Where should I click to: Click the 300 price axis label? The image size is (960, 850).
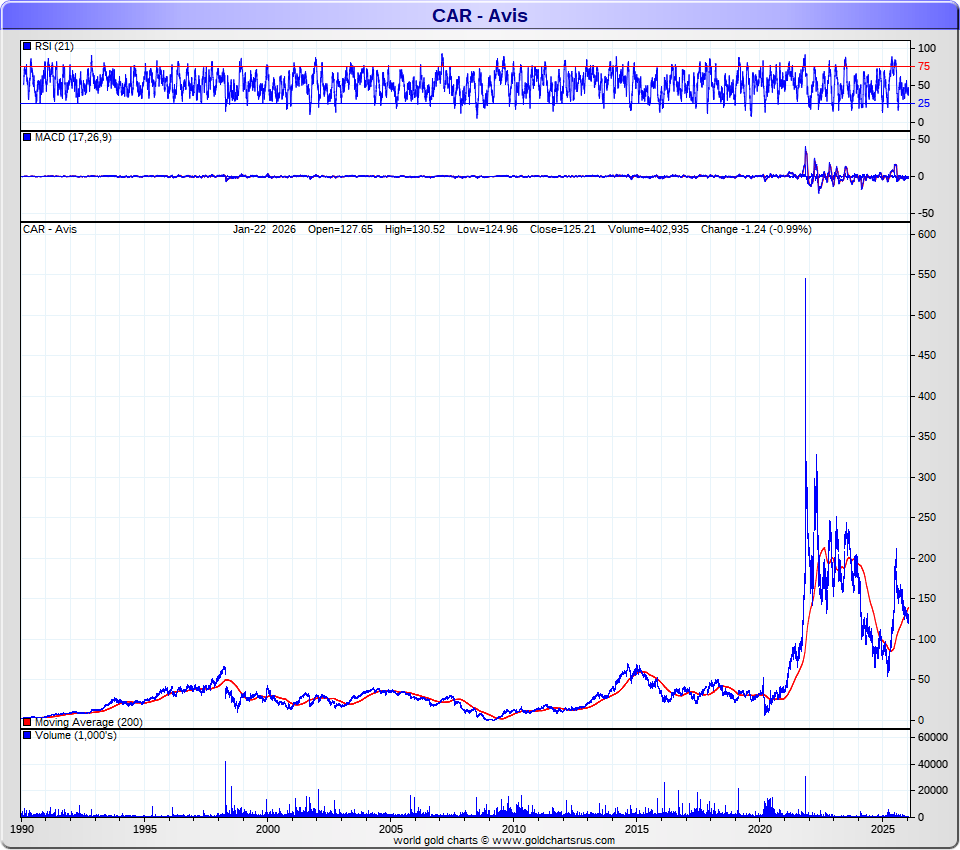927,477
